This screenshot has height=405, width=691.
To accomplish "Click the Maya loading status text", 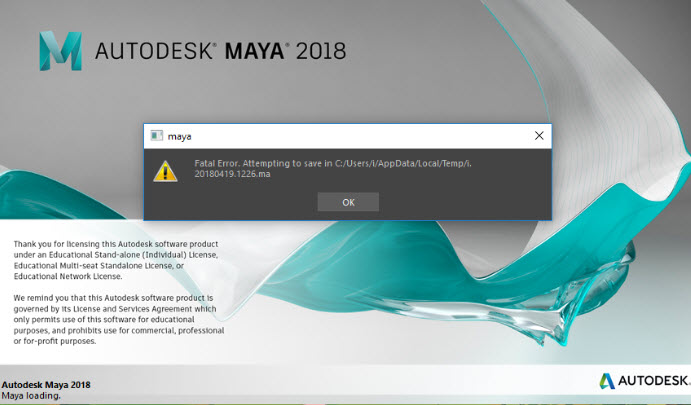I will click(x=31, y=396).
